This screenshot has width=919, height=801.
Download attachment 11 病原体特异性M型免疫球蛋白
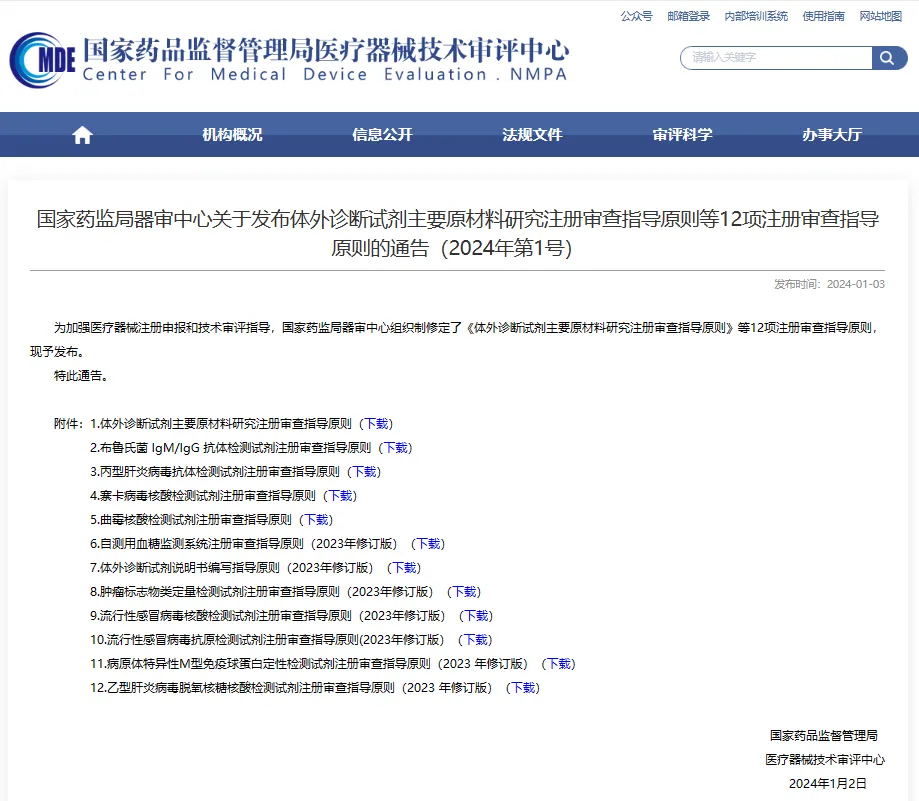559,664
